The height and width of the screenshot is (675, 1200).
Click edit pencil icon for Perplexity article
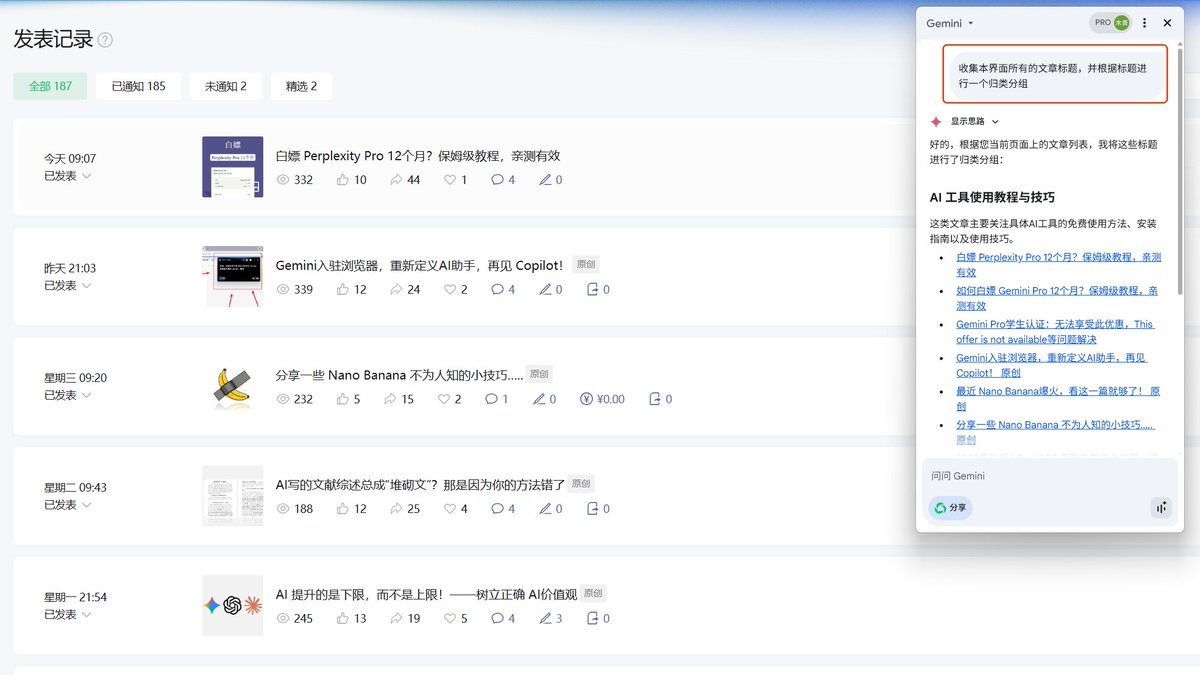(545, 180)
